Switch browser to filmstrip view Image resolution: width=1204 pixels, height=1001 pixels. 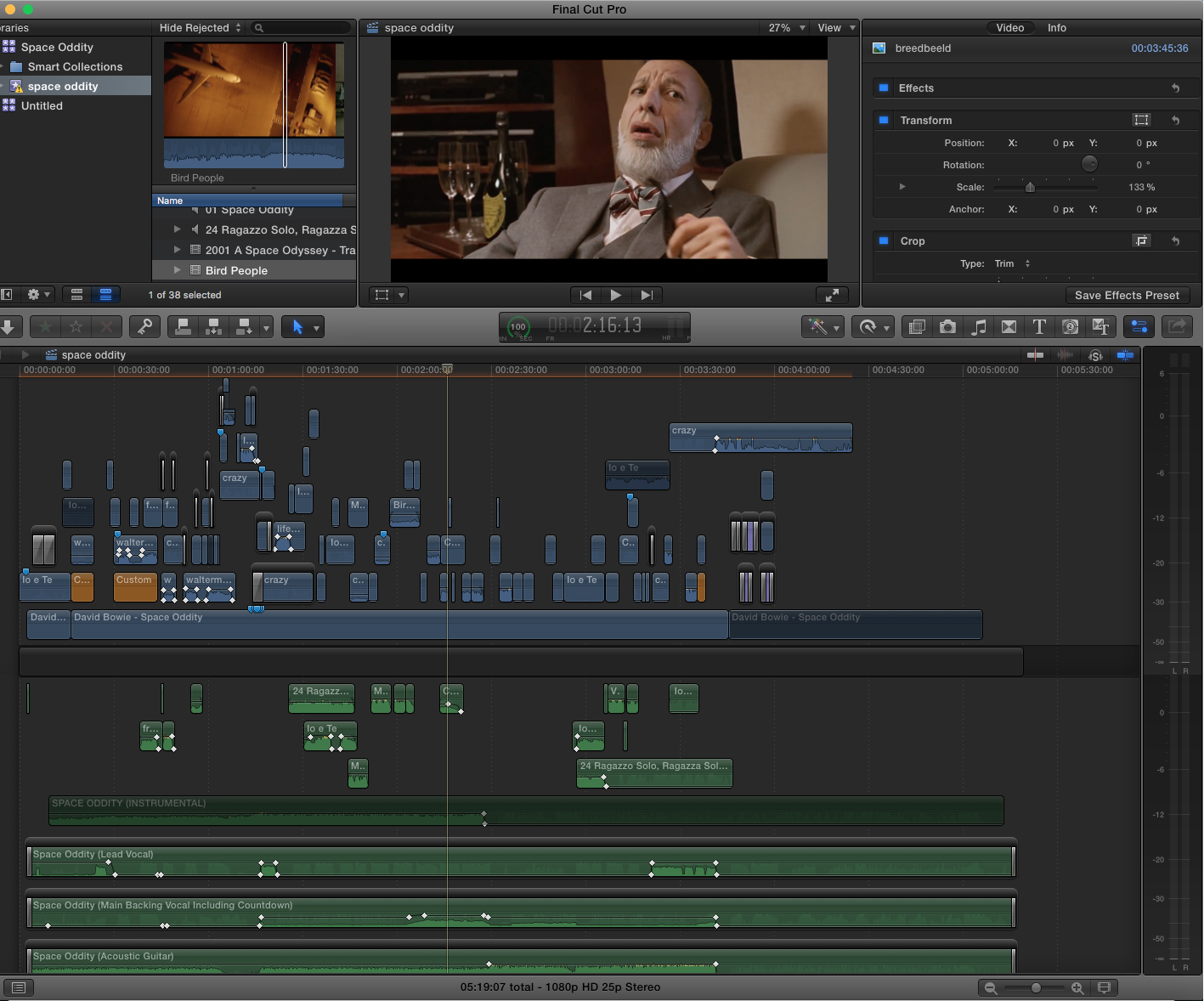click(x=76, y=295)
